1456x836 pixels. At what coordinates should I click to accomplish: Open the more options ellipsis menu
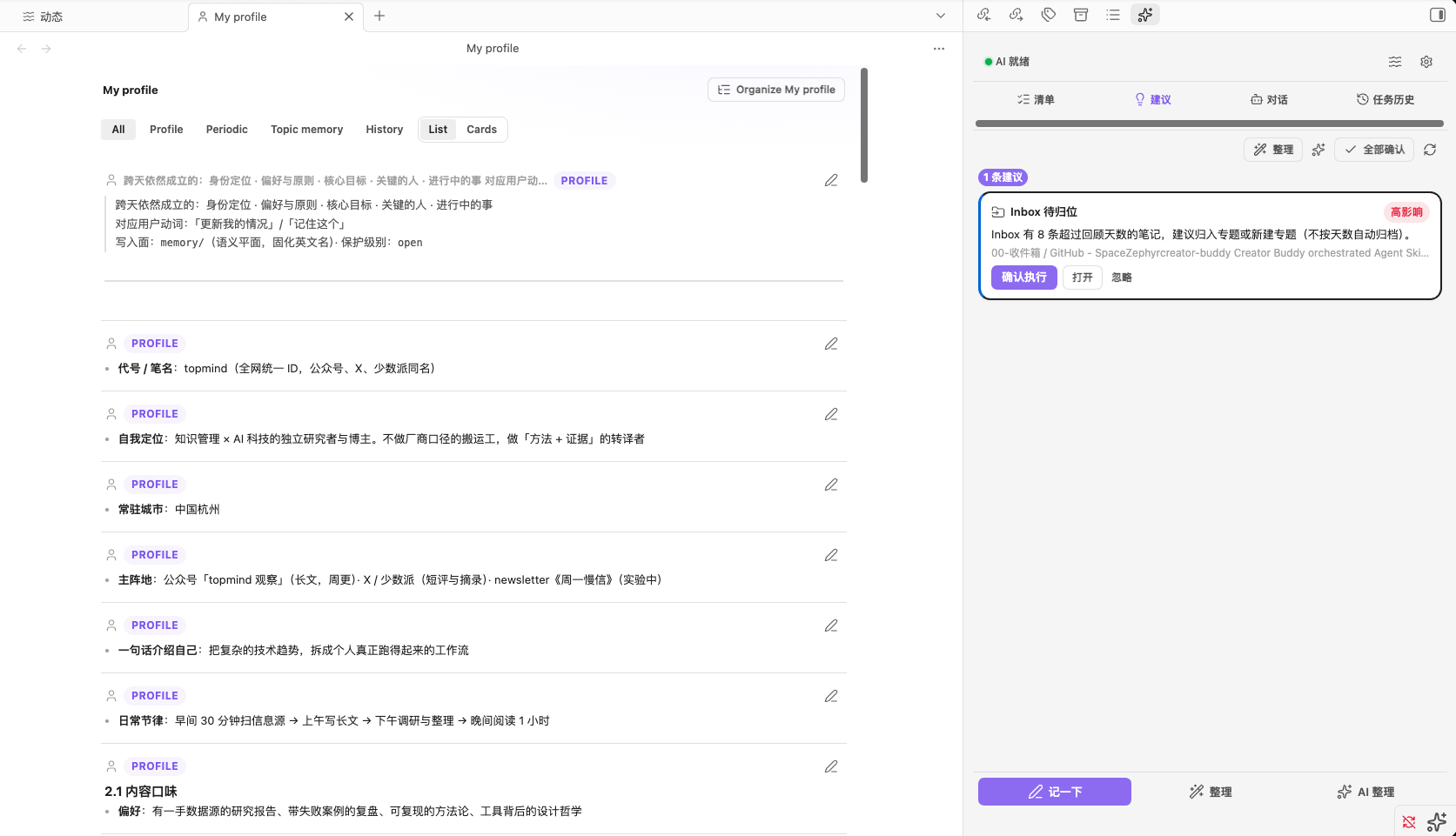[939, 49]
